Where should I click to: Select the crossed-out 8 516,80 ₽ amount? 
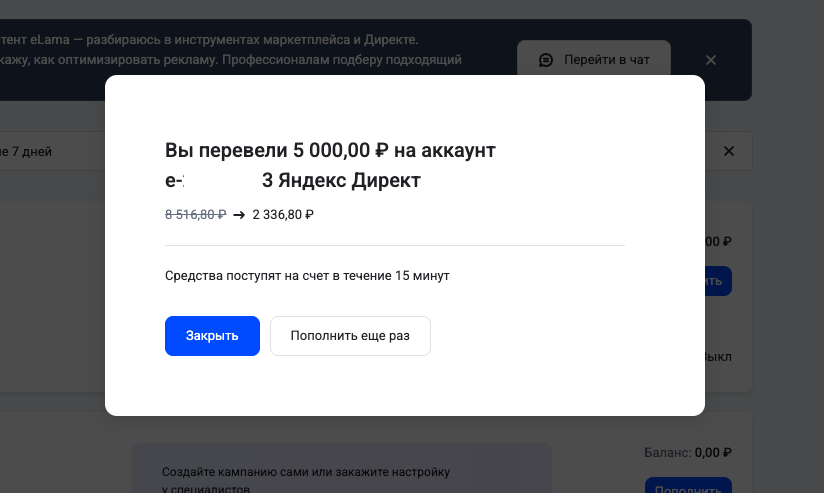point(195,214)
